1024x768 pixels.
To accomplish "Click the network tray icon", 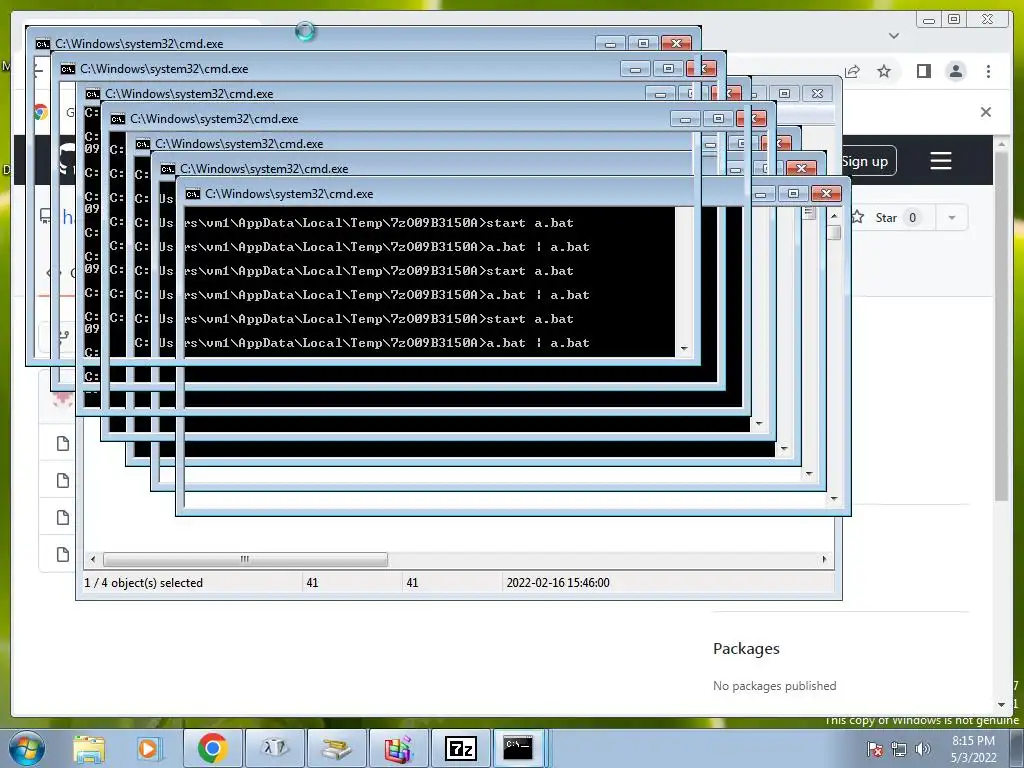I will tap(899, 749).
